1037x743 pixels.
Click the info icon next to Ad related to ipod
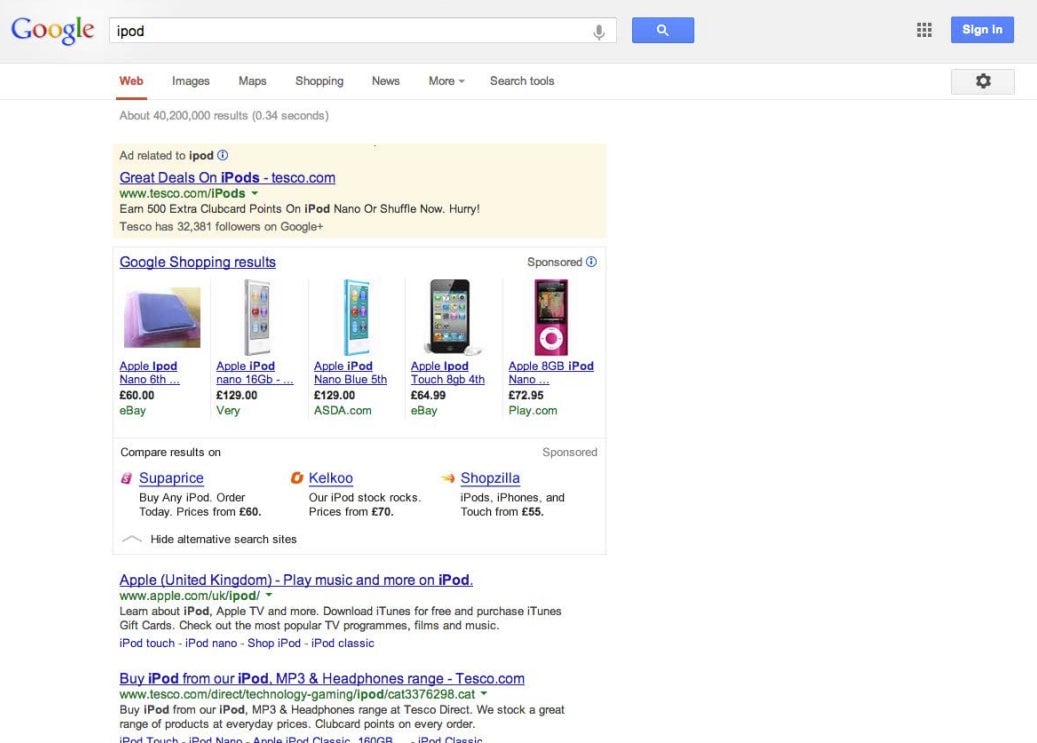pyautogui.click(x=223, y=155)
